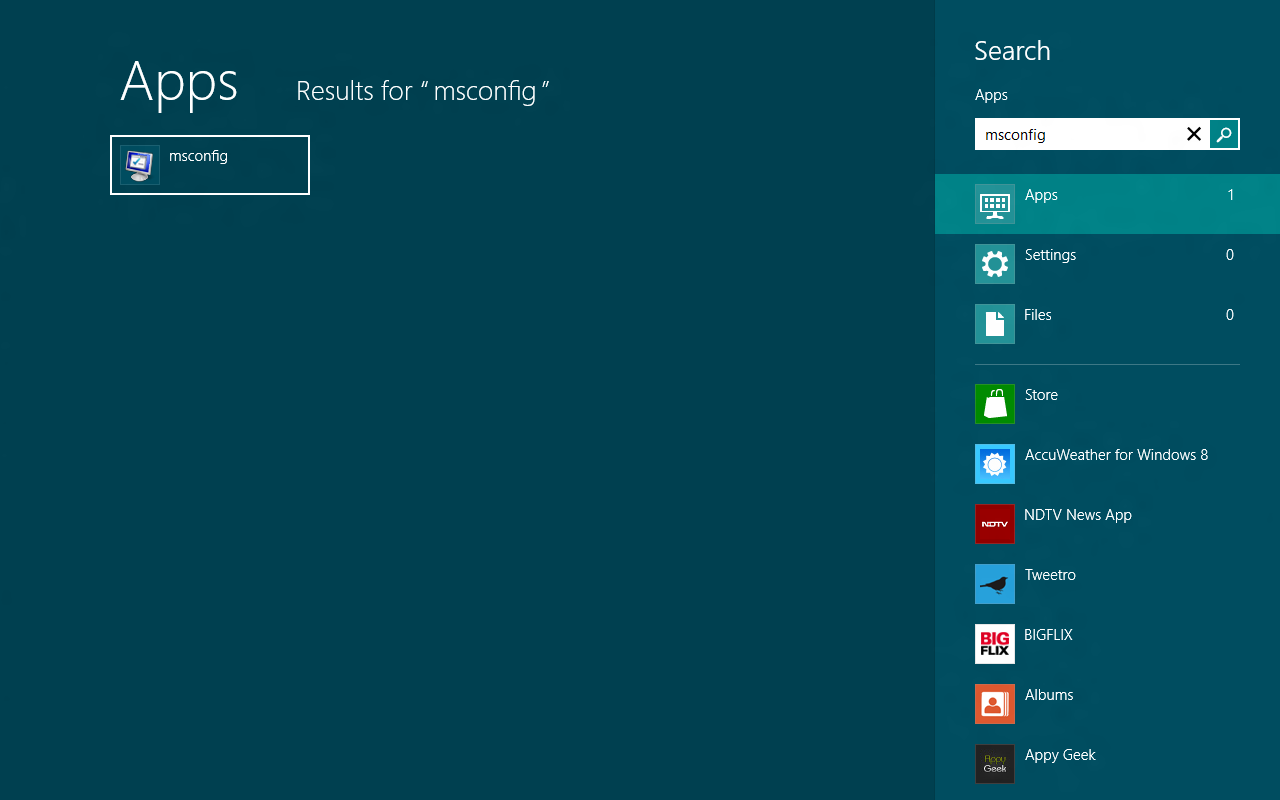Search within Albums label
This screenshot has width=1280, height=800.
point(1049,695)
